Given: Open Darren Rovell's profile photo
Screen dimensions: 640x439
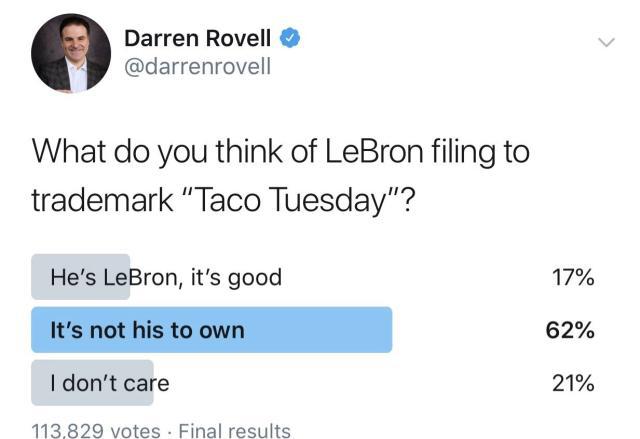Looking at the screenshot, I should tap(71, 54).
